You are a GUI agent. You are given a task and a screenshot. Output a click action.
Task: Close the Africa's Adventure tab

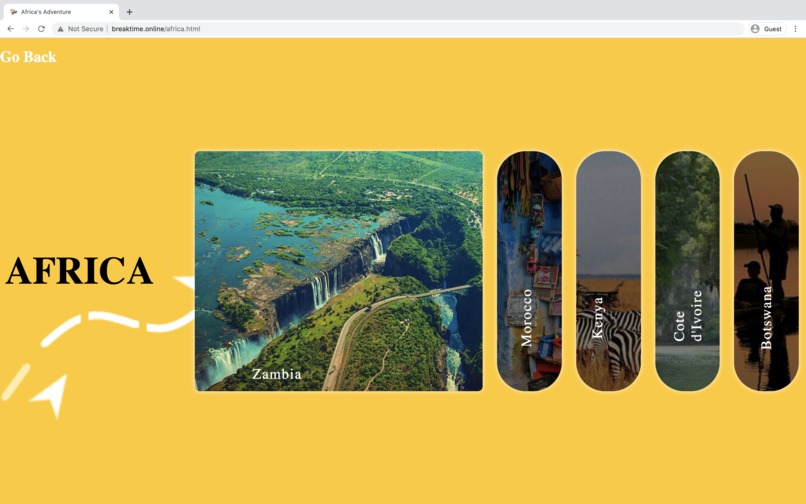(x=111, y=12)
